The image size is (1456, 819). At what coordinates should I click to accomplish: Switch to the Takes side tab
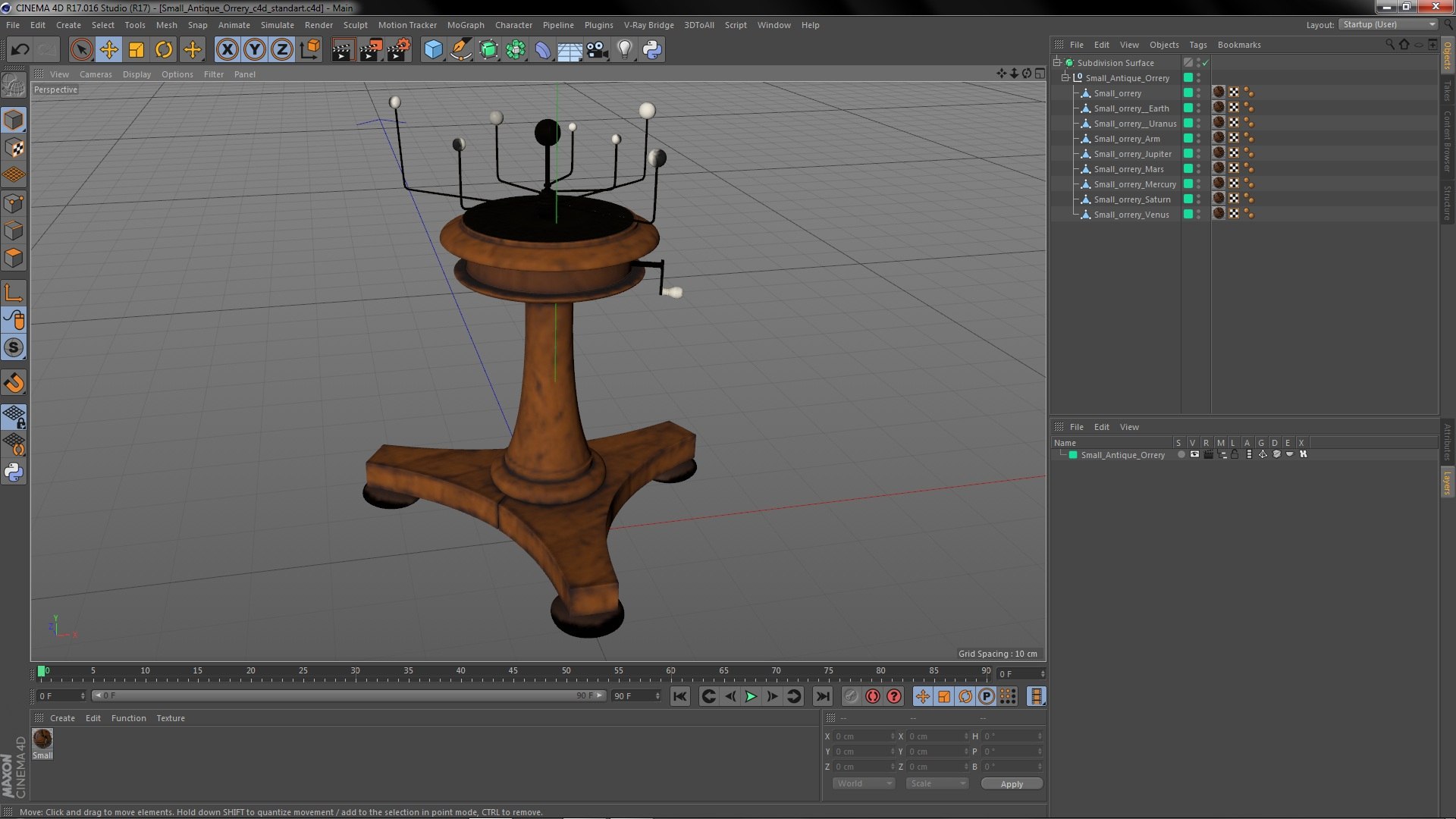coord(1447,90)
